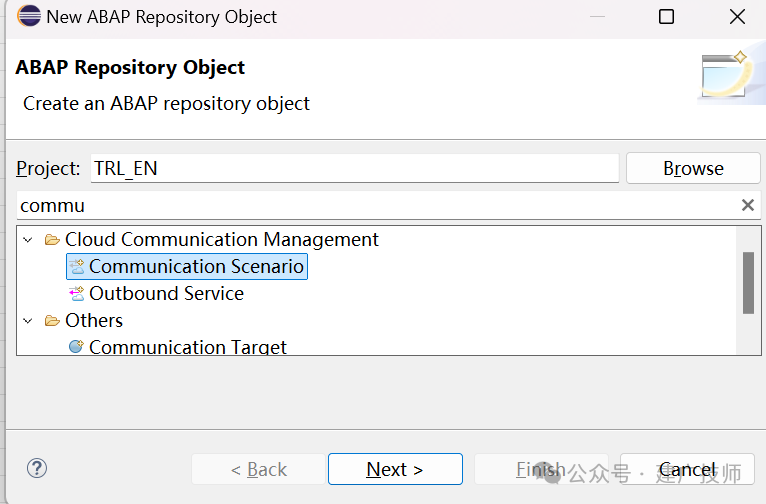The image size is (766, 504).
Task: Click the tree list vertical scrollbar thumb
Action: point(748,283)
